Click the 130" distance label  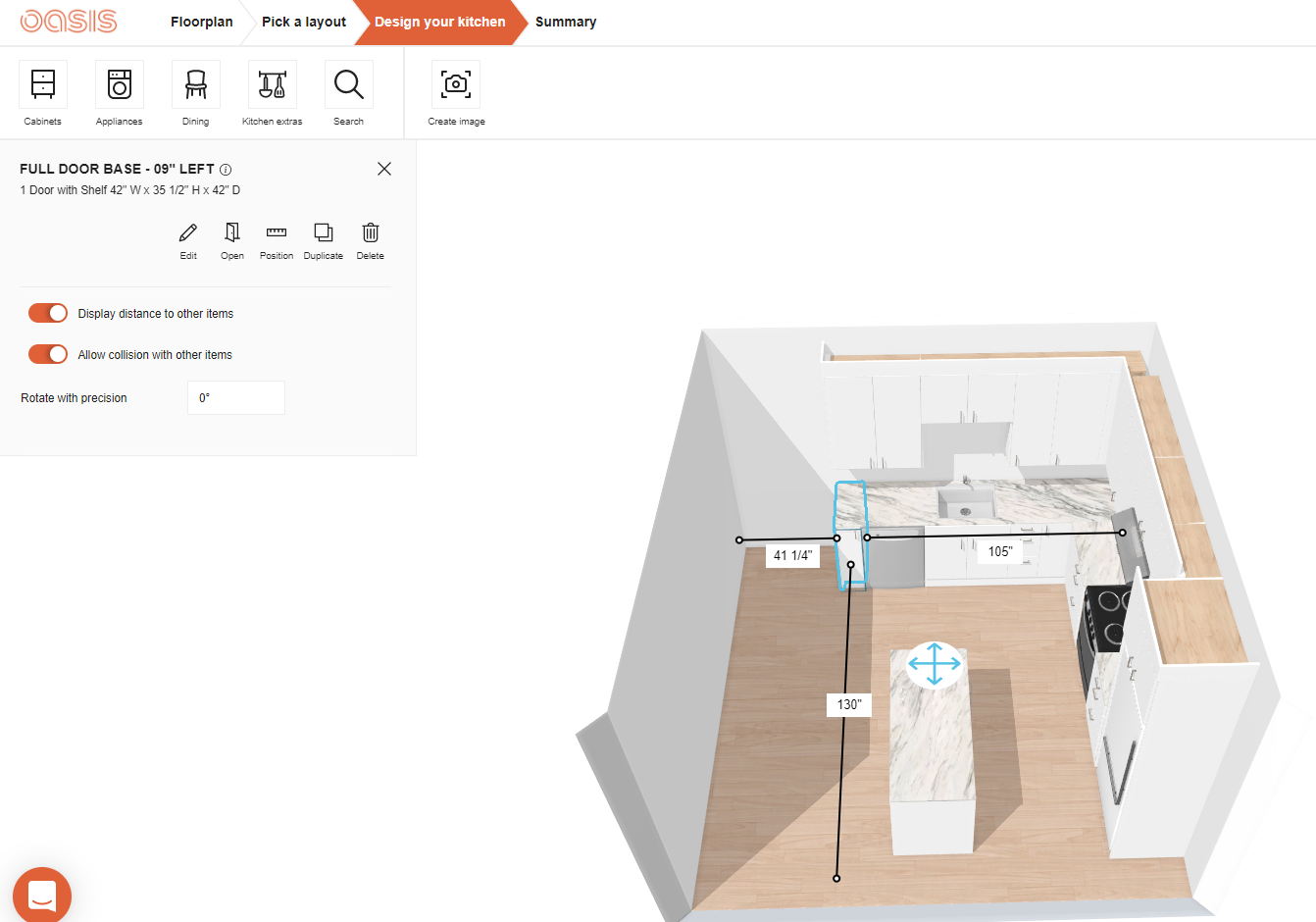[x=849, y=704]
